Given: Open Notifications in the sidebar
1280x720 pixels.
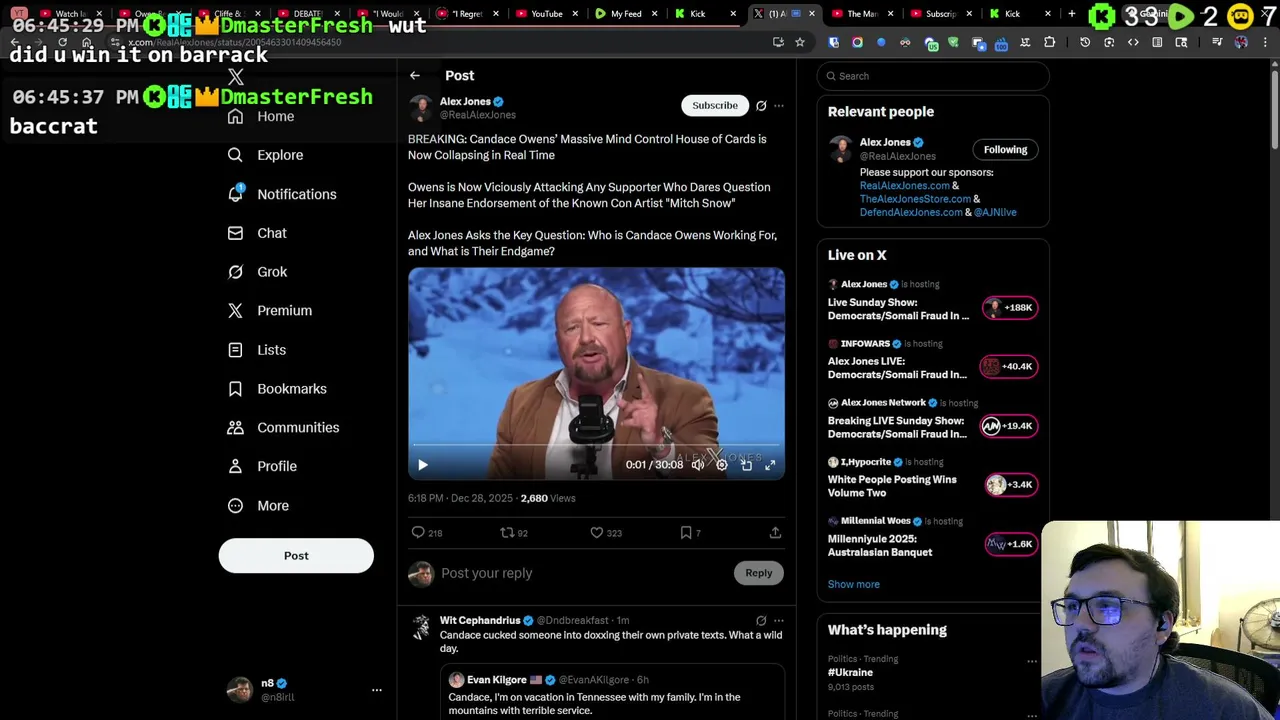Looking at the screenshot, I should tap(282, 194).
